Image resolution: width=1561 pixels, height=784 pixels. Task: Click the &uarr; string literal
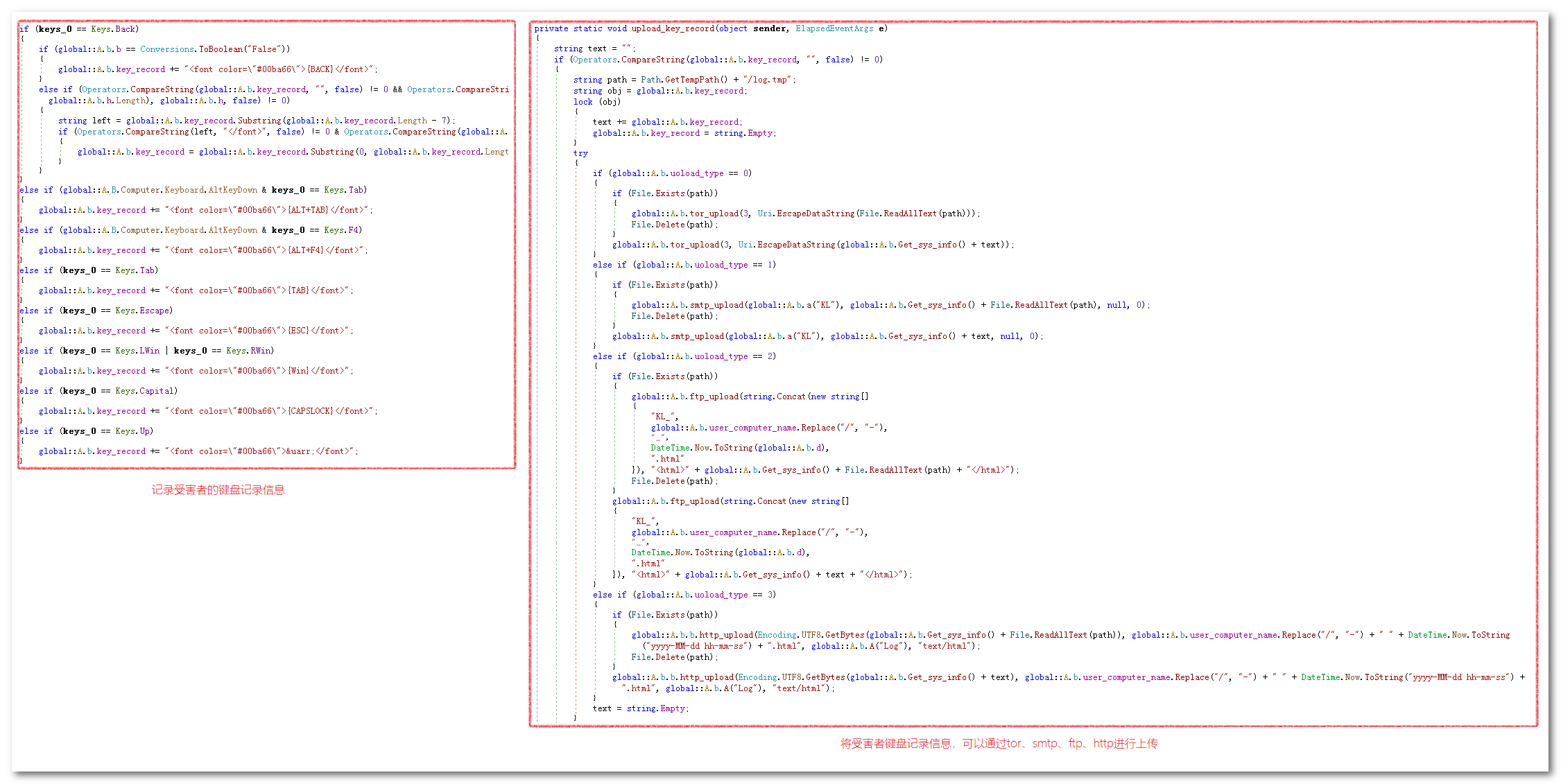point(300,451)
